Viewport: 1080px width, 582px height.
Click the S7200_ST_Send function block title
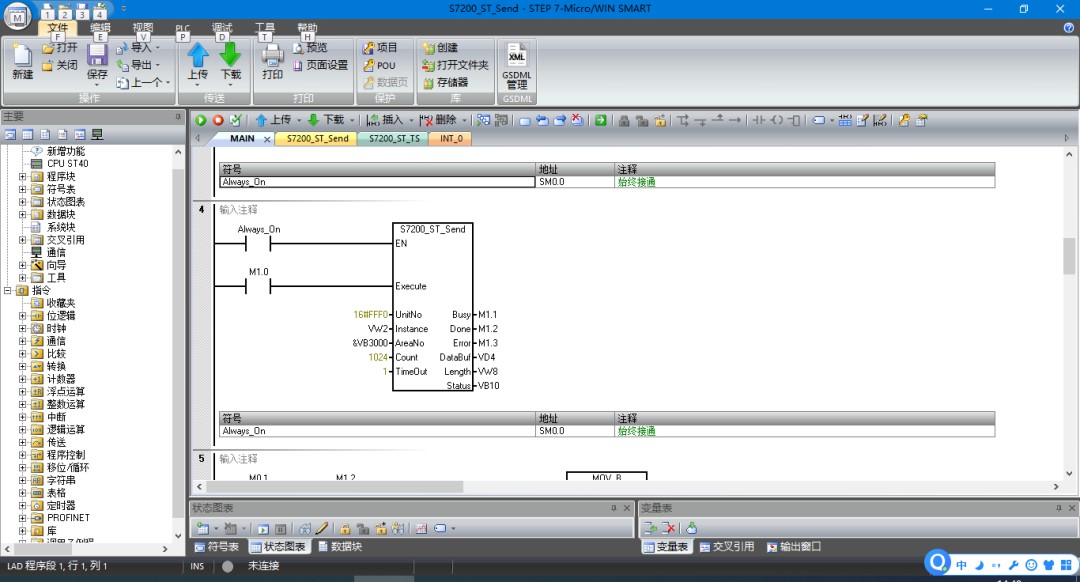click(433, 229)
